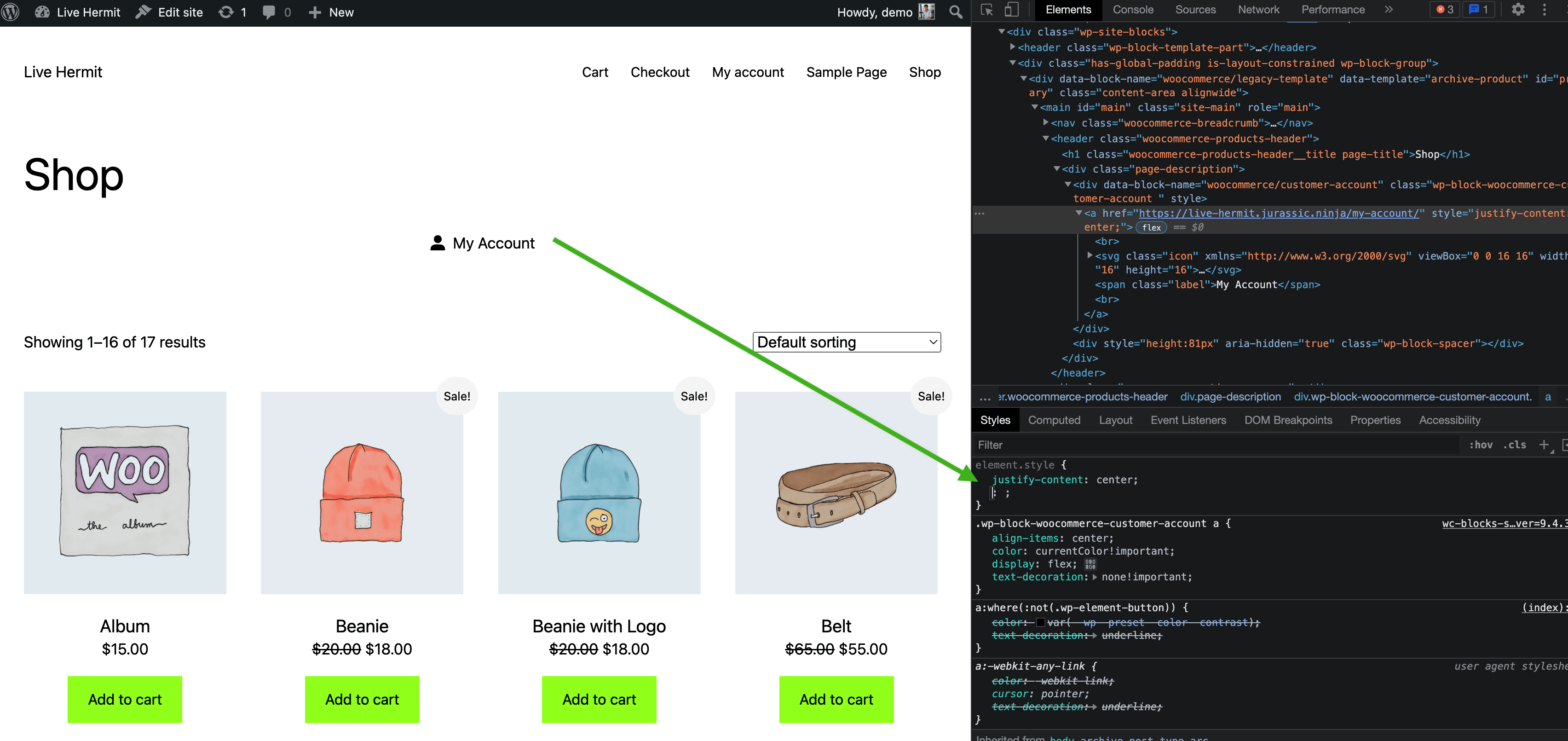The height and width of the screenshot is (741, 1568).
Task: Open the three-dot DevTools menu
Action: (x=1544, y=10)
